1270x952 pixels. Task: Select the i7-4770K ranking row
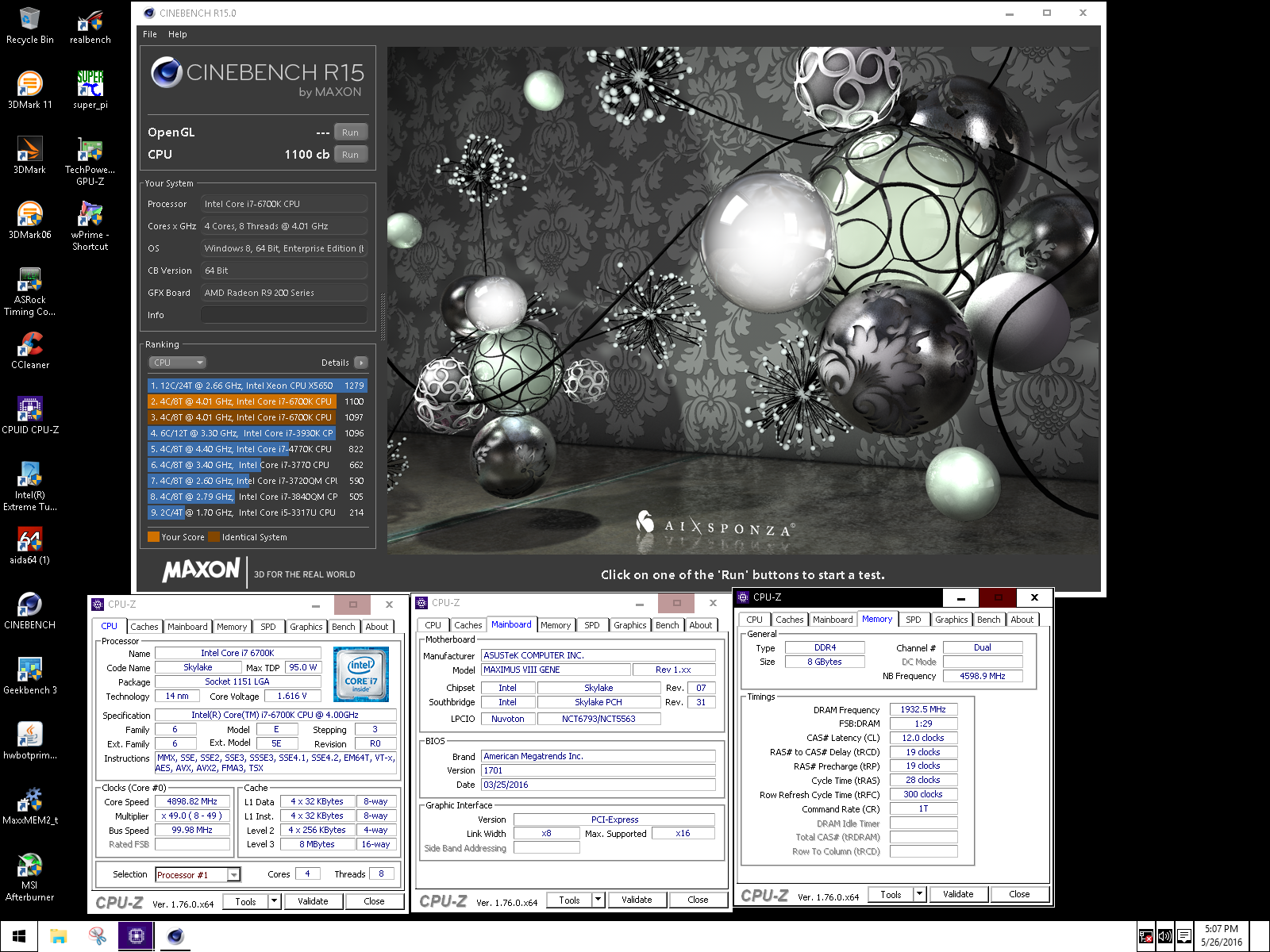[257, 449]
